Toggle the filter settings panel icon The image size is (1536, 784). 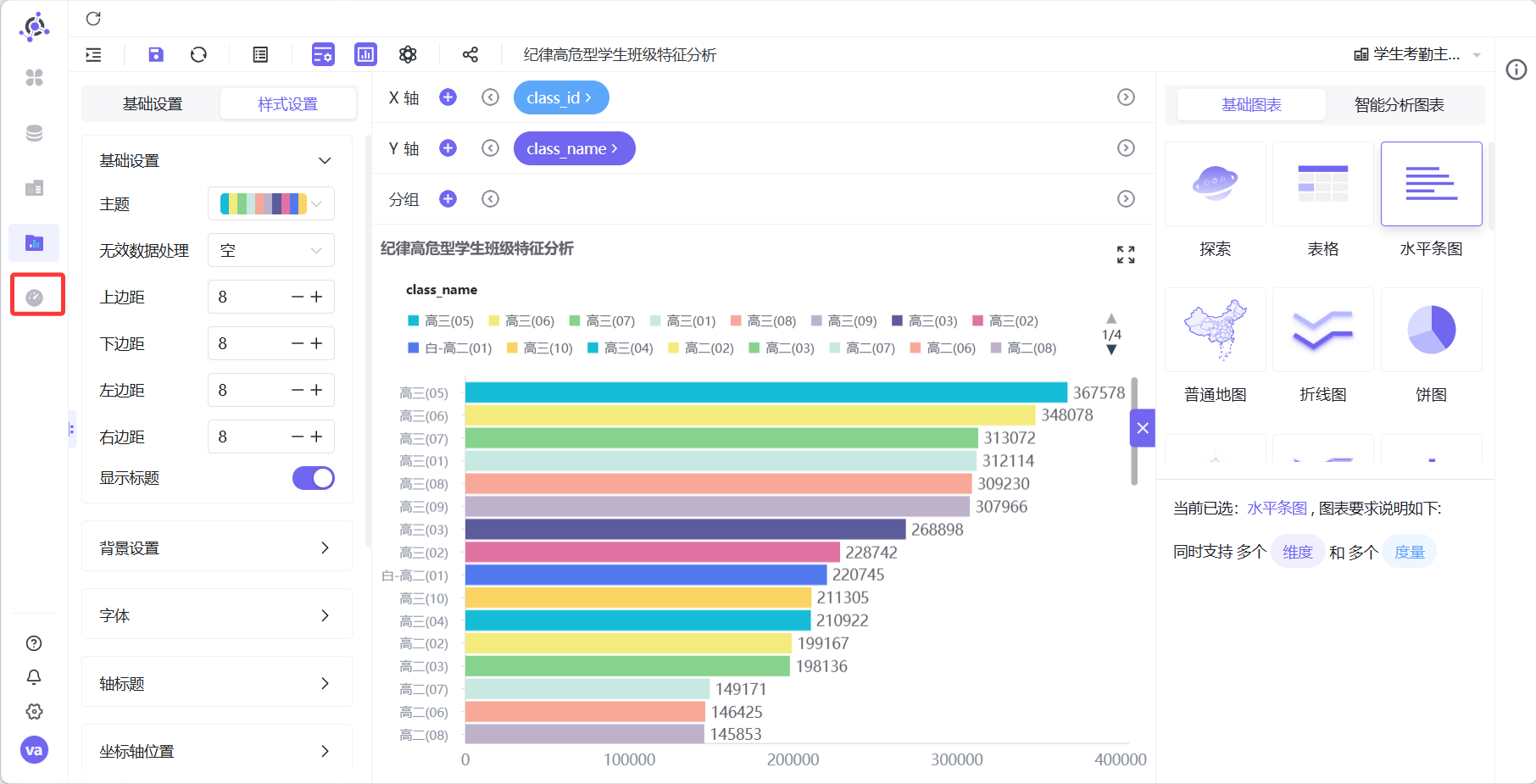pos(323,55)
